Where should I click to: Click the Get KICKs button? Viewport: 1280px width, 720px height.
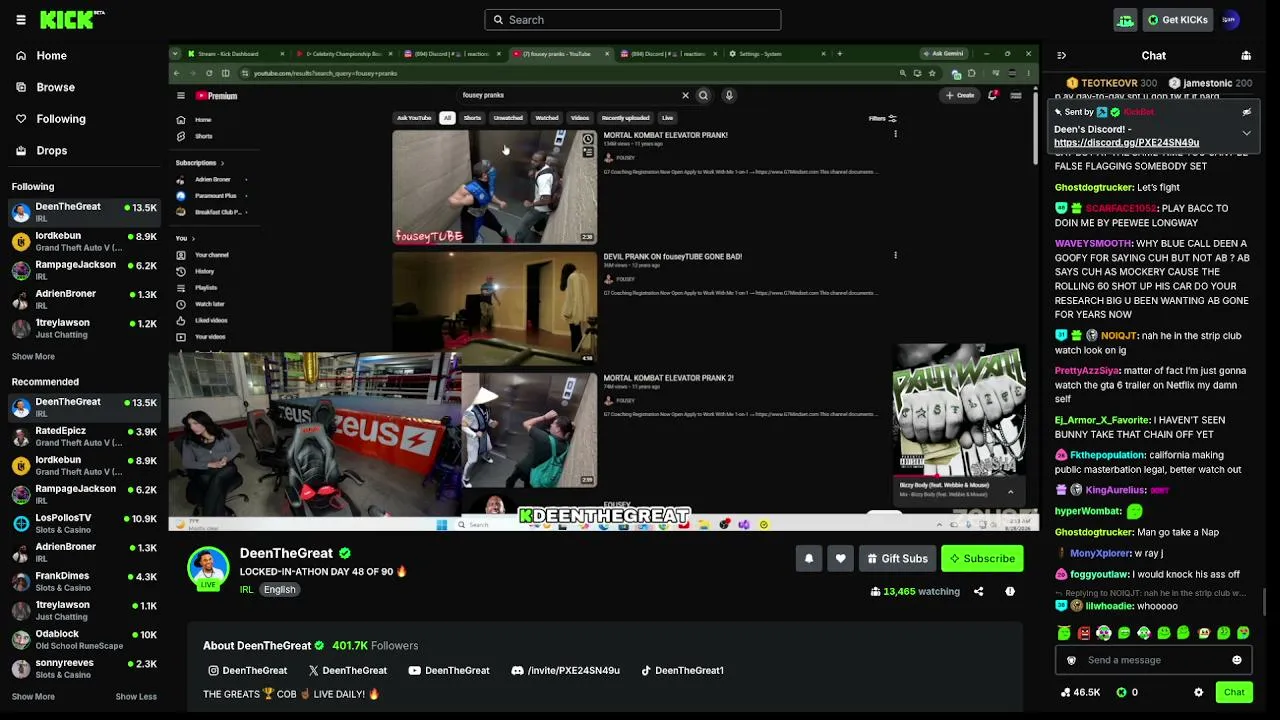pos(1177,20)
